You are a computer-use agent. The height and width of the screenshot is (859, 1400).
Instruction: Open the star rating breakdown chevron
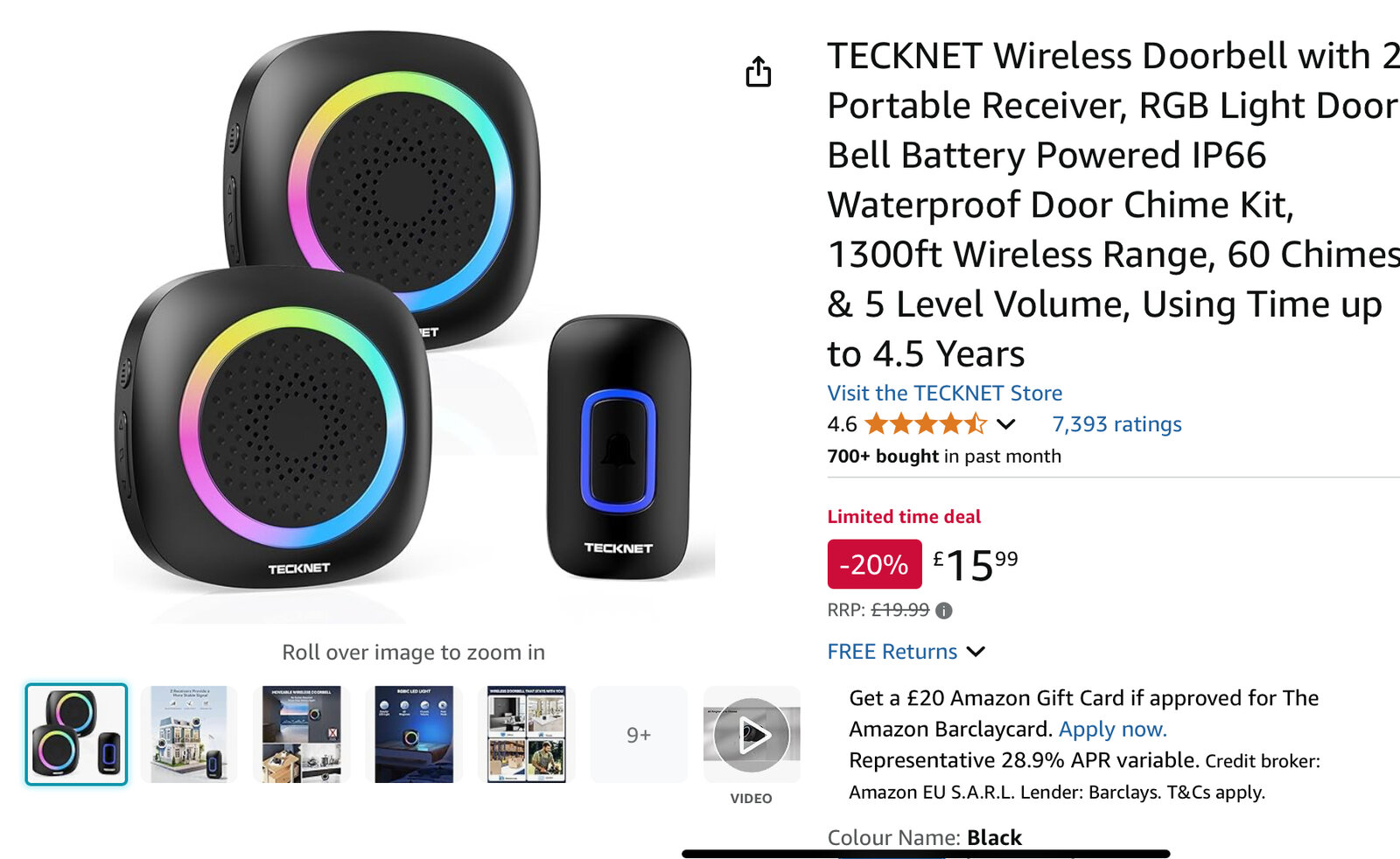point(1006,424)
